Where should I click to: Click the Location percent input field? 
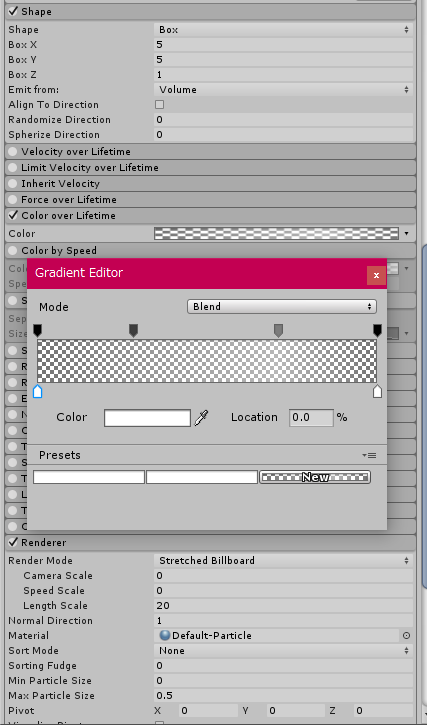311,418
